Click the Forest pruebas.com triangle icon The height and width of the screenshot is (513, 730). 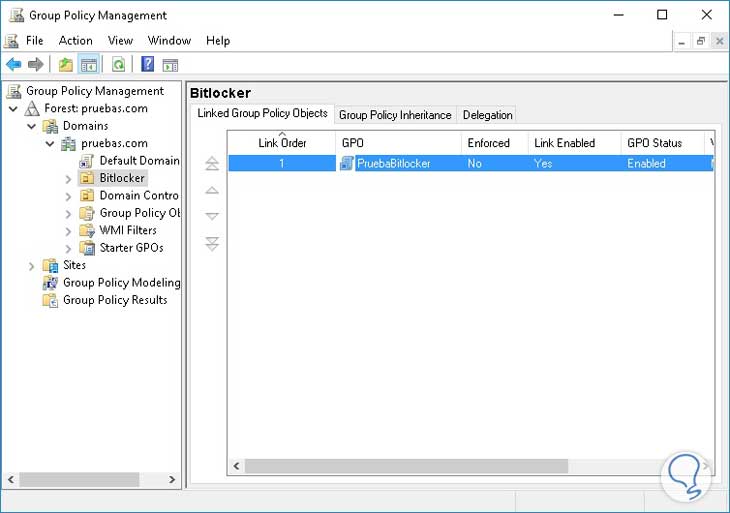point(32,108)
